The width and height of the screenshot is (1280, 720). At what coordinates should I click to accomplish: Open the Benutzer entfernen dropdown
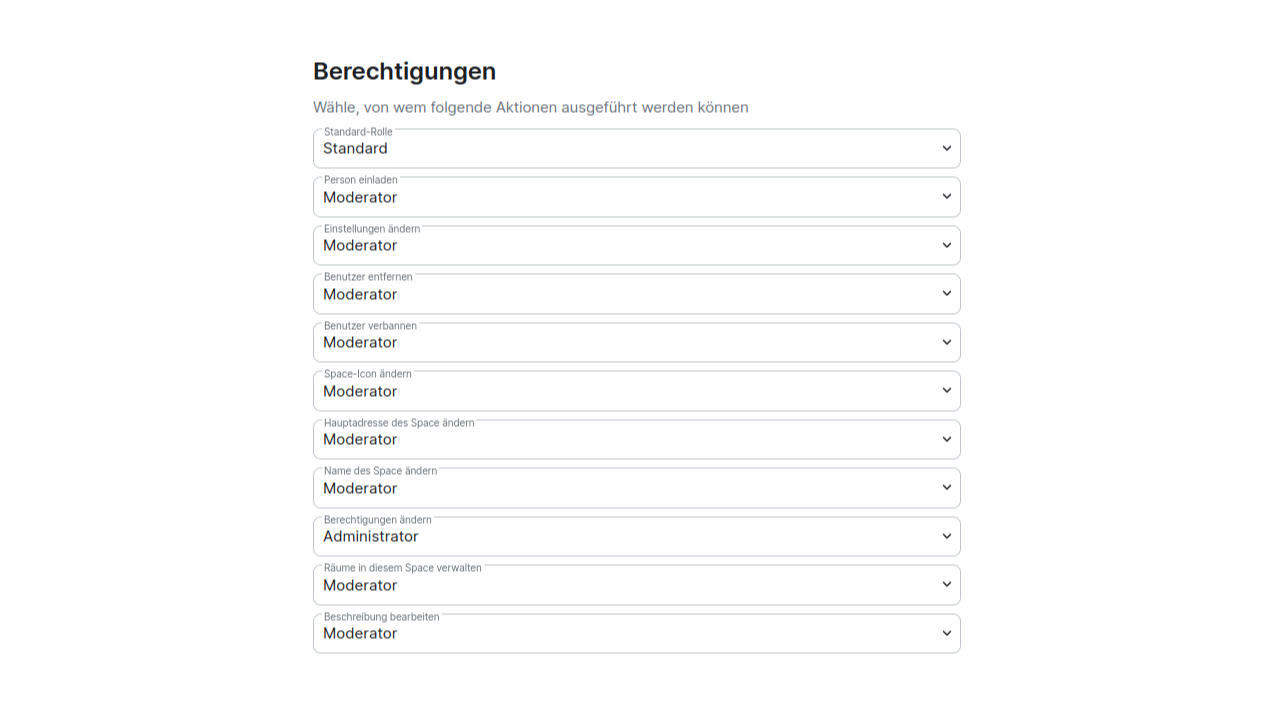point(636,294)
